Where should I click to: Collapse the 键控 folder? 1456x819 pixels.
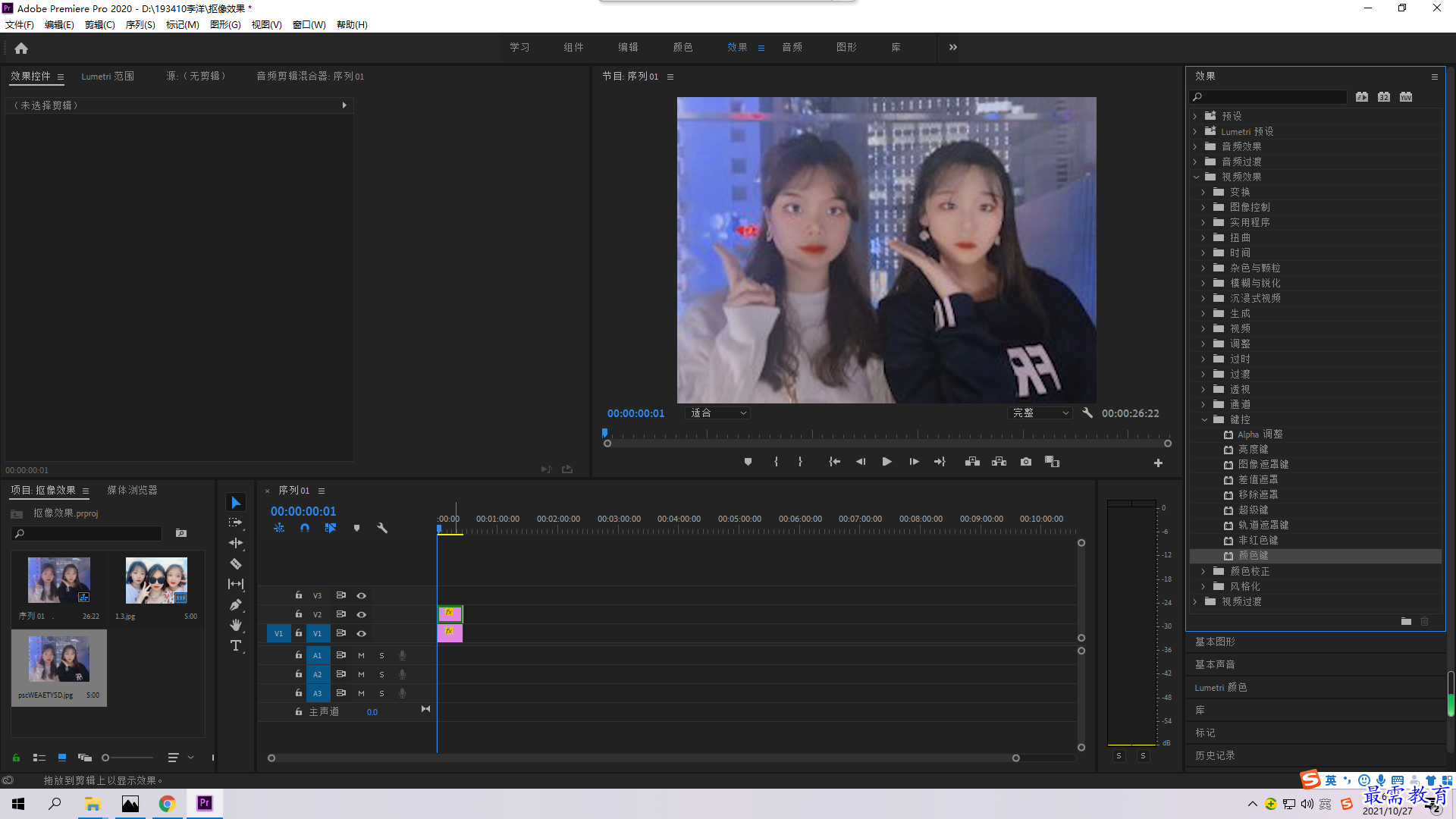pyautogui.click(x=1204, y=419)
